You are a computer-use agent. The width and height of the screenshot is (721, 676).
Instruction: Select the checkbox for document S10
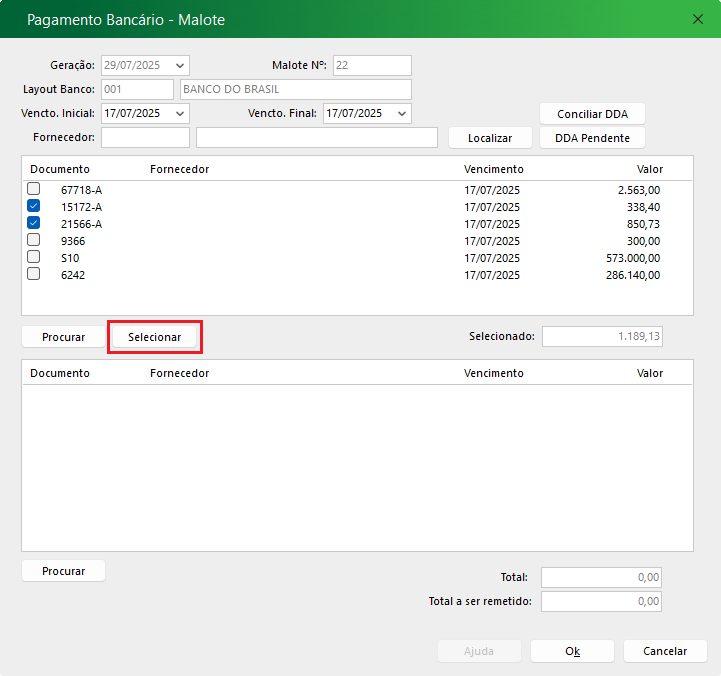coord(34,257)
